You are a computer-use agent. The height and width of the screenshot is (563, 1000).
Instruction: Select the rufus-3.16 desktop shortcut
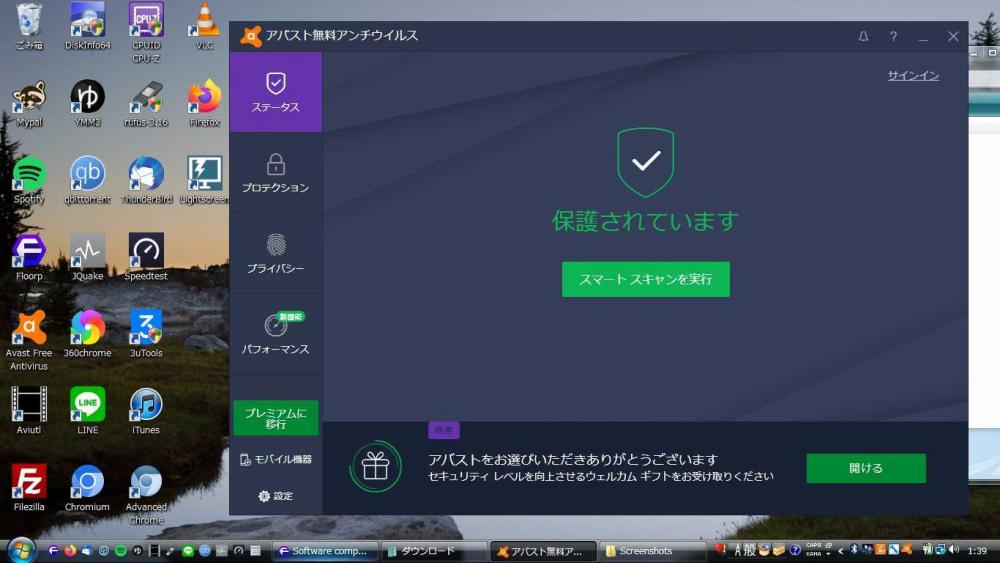[146, 103]
